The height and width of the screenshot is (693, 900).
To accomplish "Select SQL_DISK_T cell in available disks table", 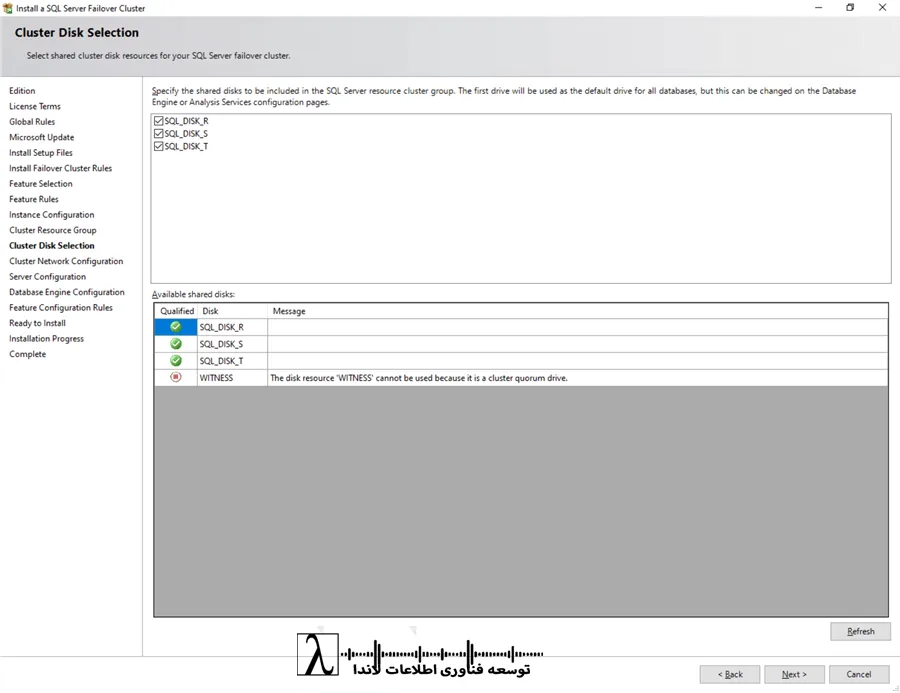I will pos(232,361).
